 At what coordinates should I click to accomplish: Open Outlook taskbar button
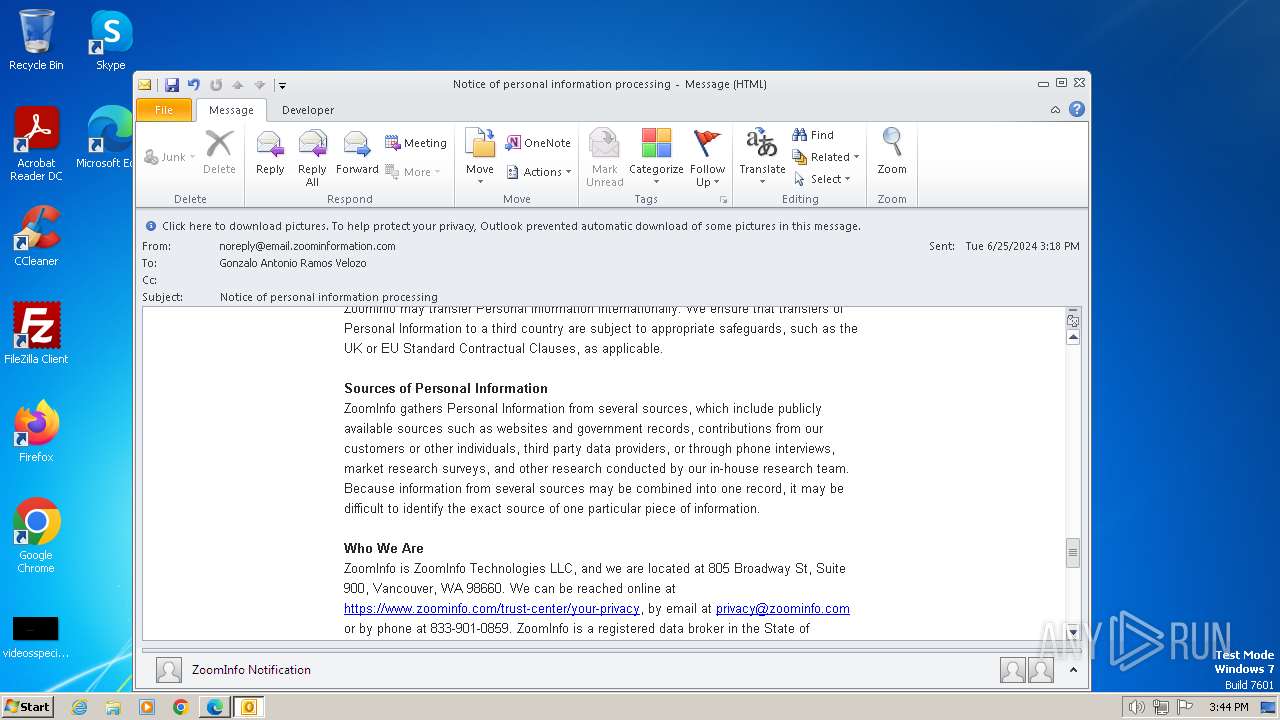249,707
